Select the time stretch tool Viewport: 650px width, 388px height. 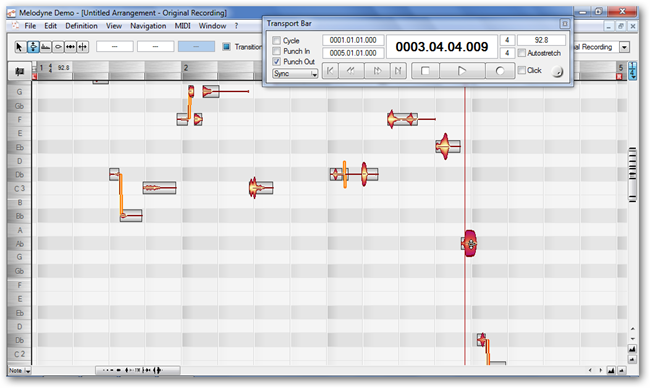70,47
